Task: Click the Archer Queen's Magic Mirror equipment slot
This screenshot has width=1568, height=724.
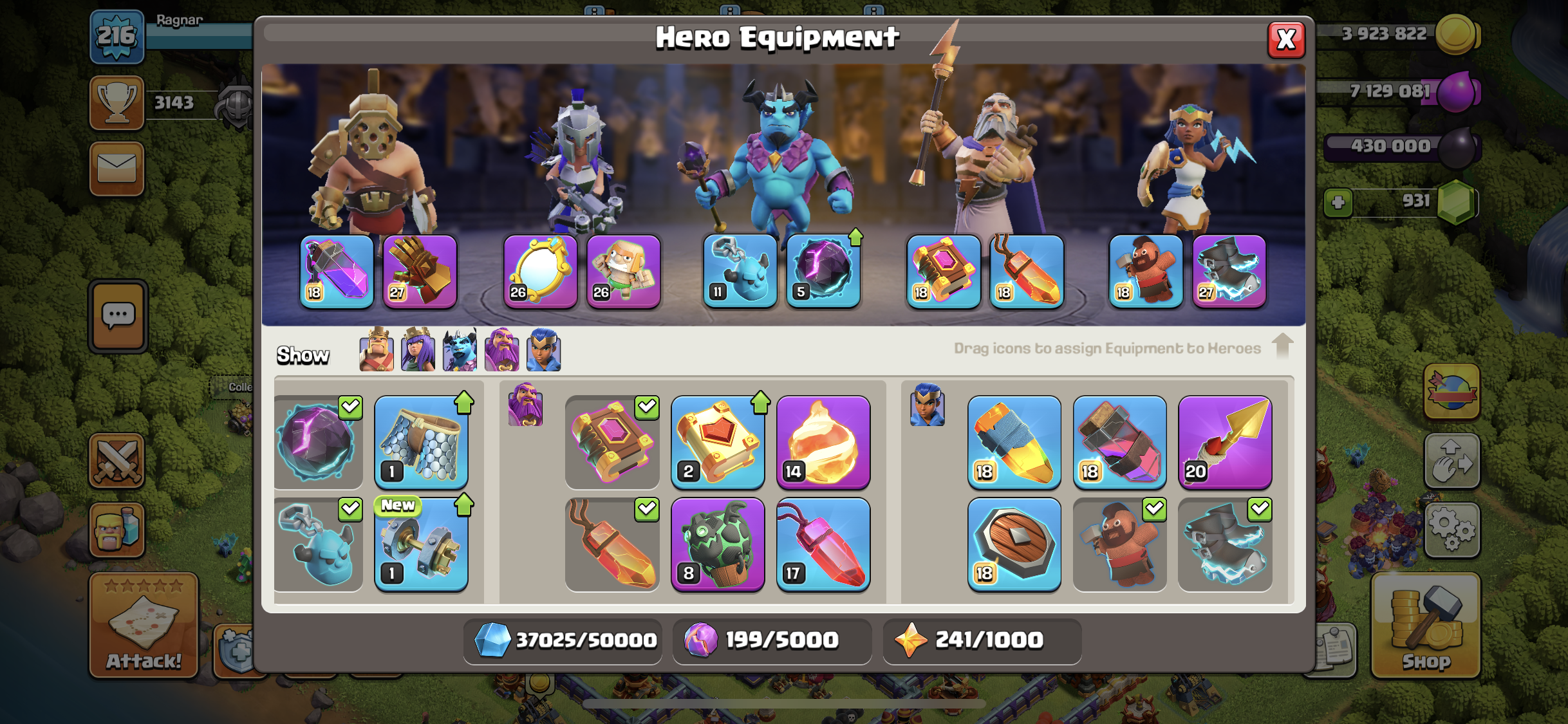Action: [x=540, y=271]
